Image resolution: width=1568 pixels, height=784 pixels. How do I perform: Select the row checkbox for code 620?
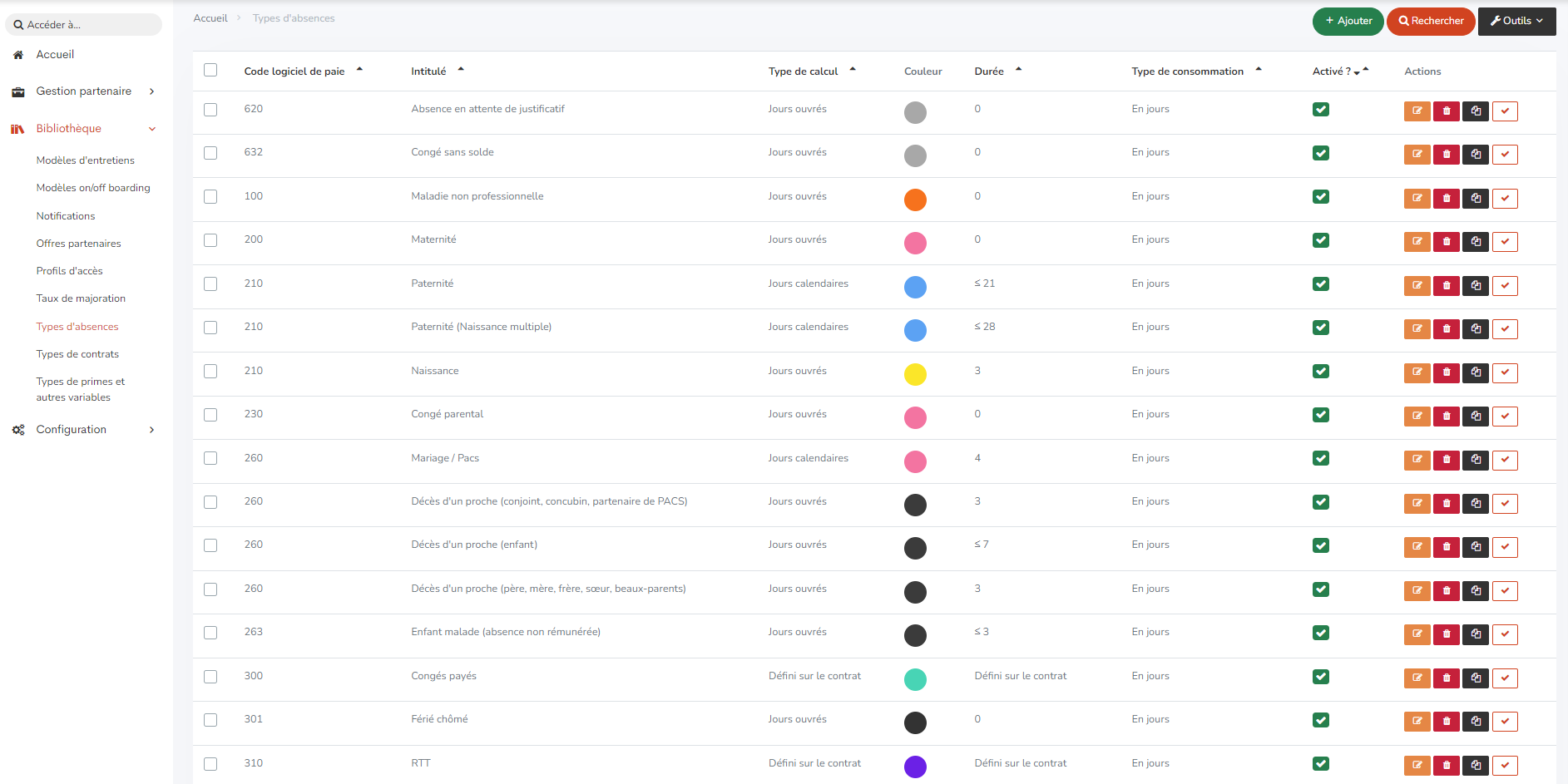[210, 110]
